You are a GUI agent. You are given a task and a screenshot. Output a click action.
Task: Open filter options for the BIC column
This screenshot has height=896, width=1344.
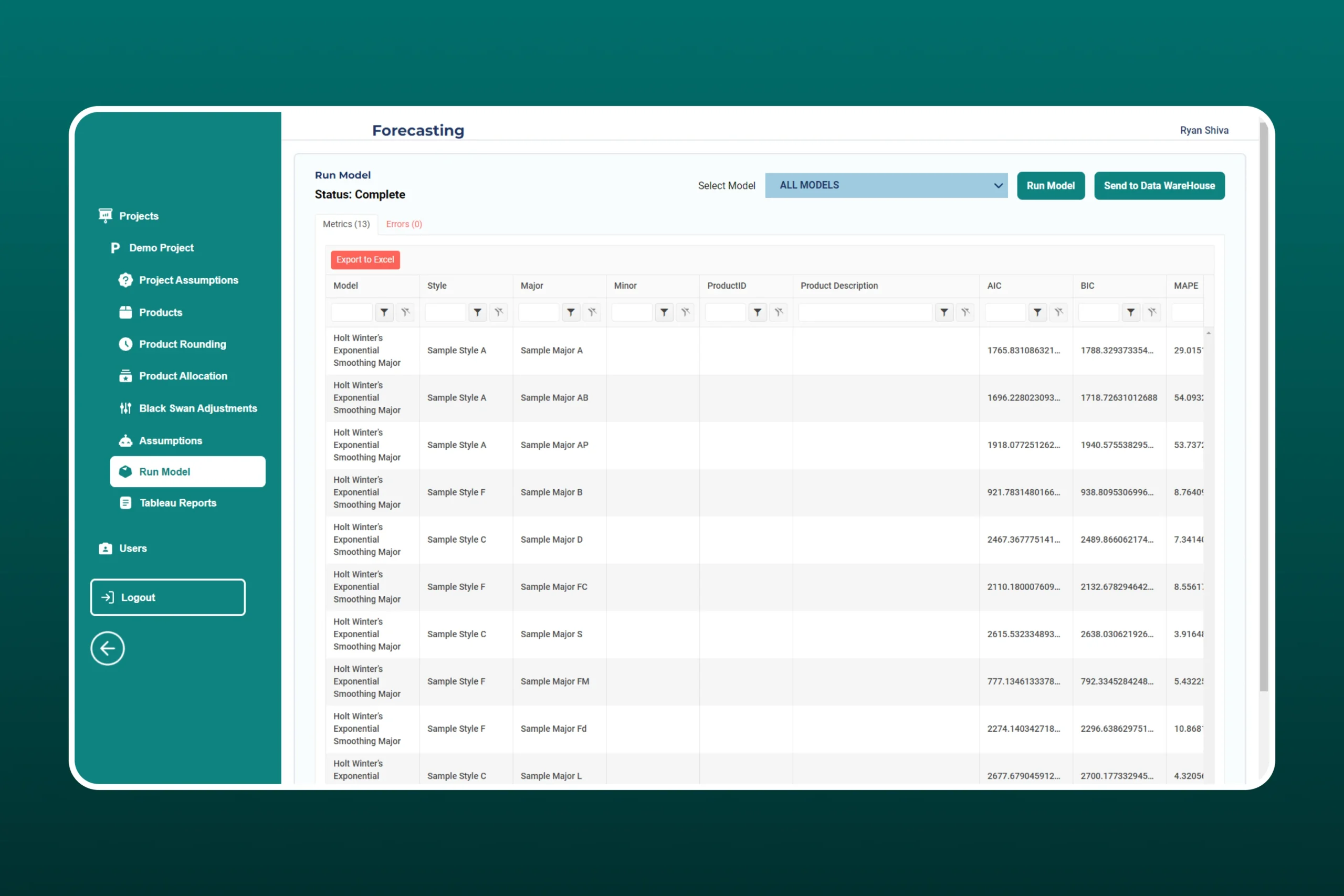(1130, 312)
